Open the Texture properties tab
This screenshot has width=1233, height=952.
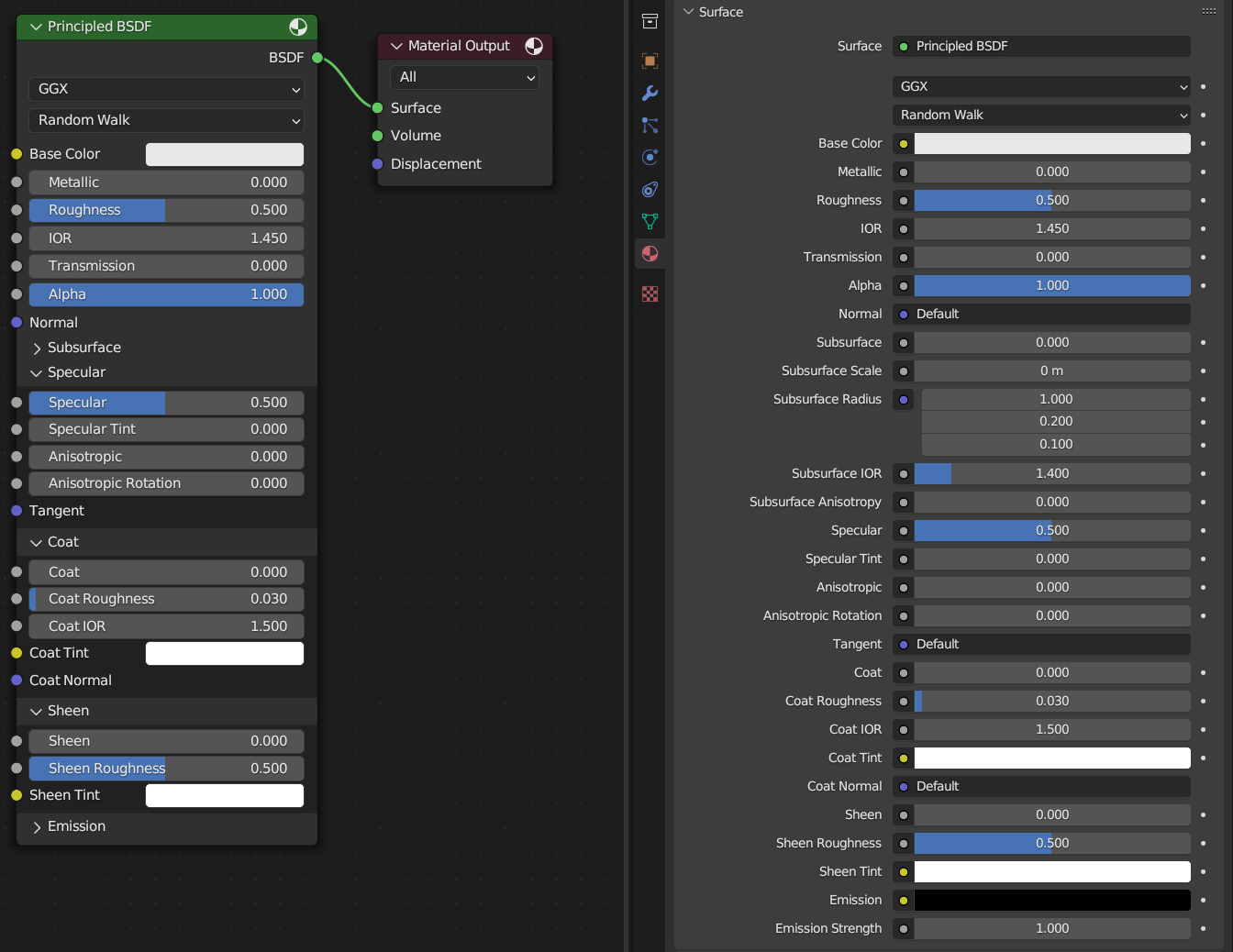click(650, 293)
